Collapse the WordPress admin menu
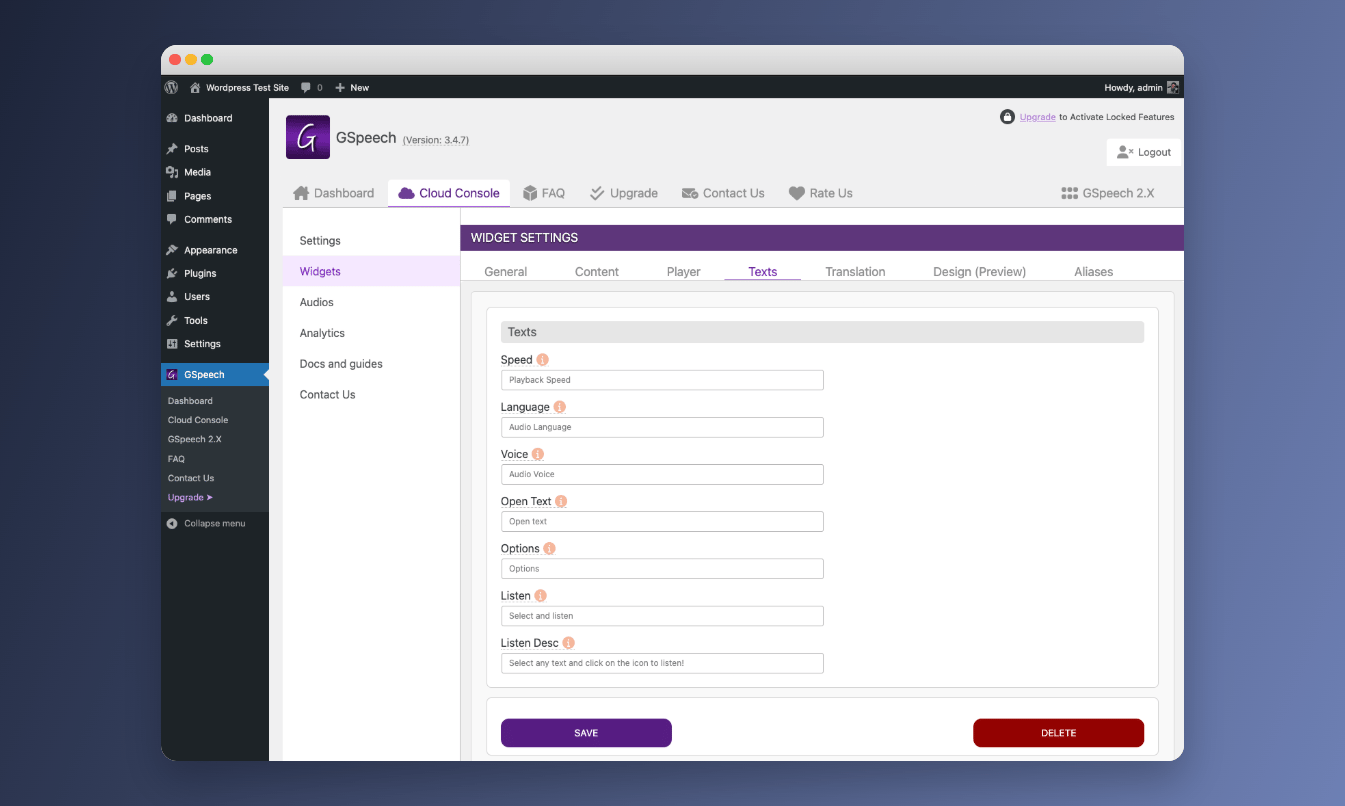Viewport: 1345px width, 806px height. [206, 523]
